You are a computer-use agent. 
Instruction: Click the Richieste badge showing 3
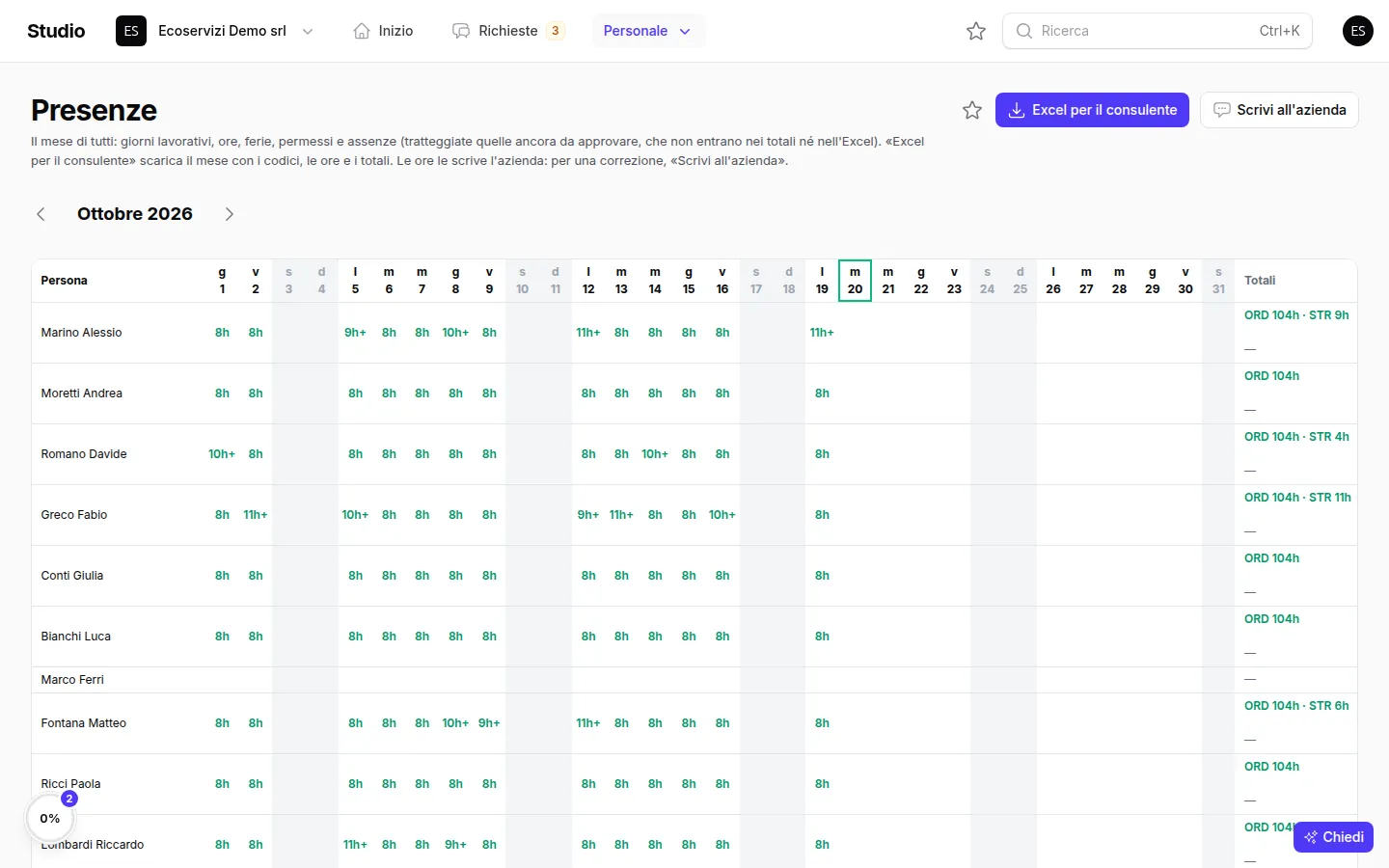click(556, 31)
